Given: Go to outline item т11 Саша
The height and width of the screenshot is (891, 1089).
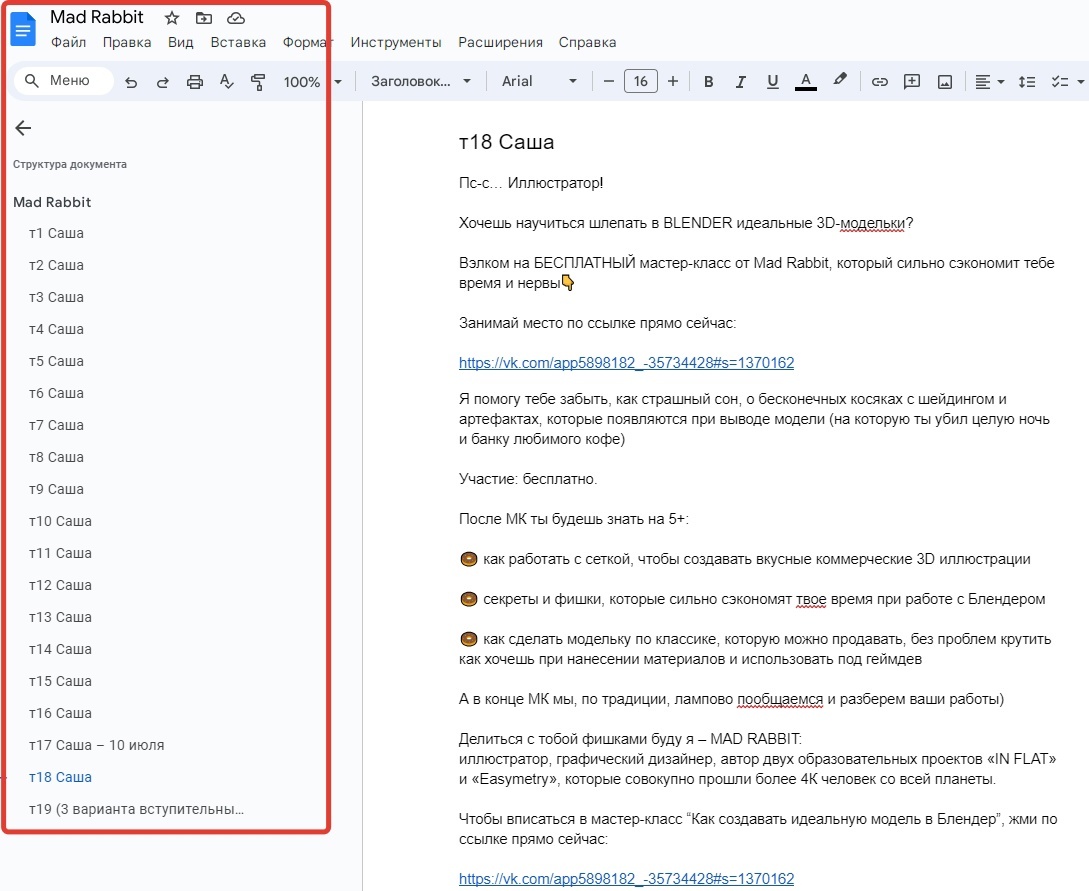Looking at the screenshot, I should 60,553.
